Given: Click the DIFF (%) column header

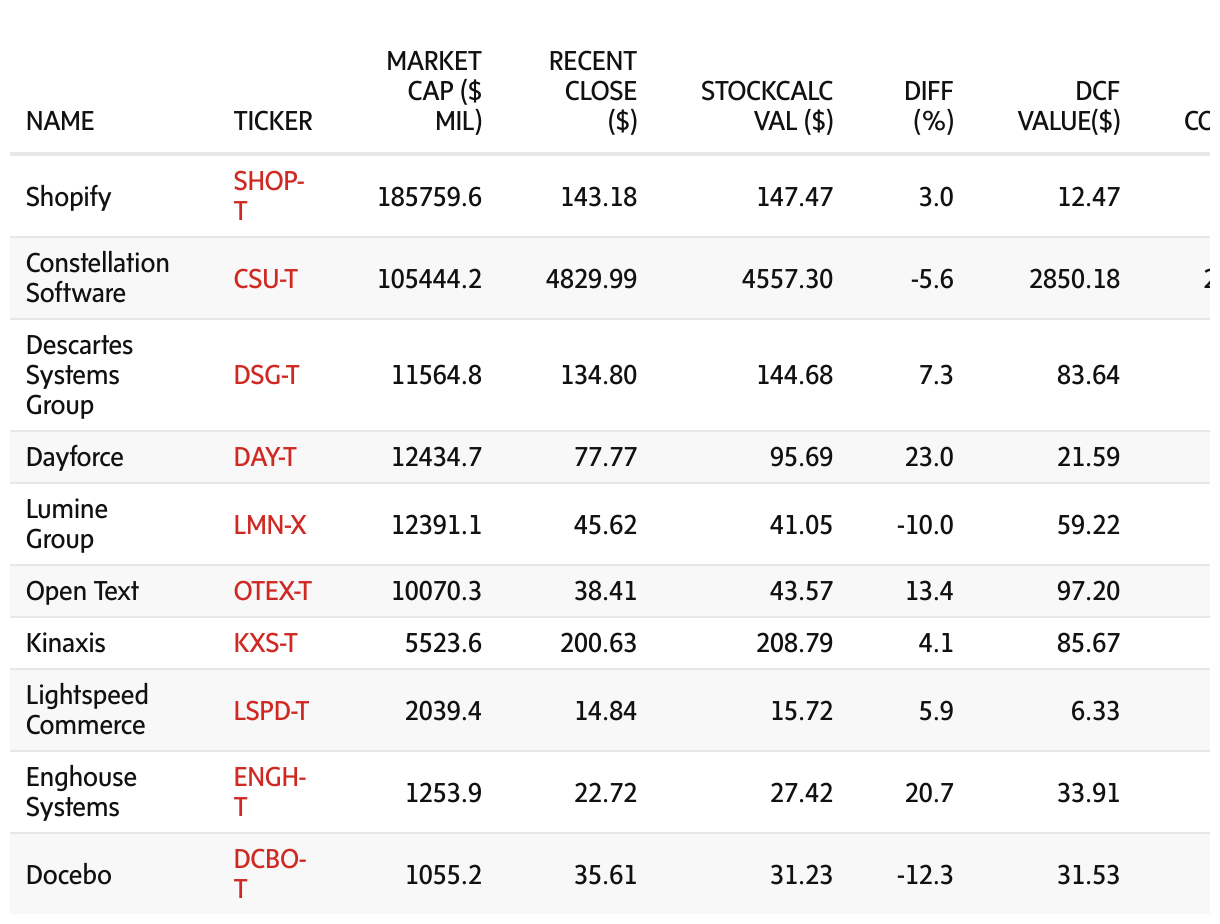Looking at the screenshot, I should click(929, 106).
